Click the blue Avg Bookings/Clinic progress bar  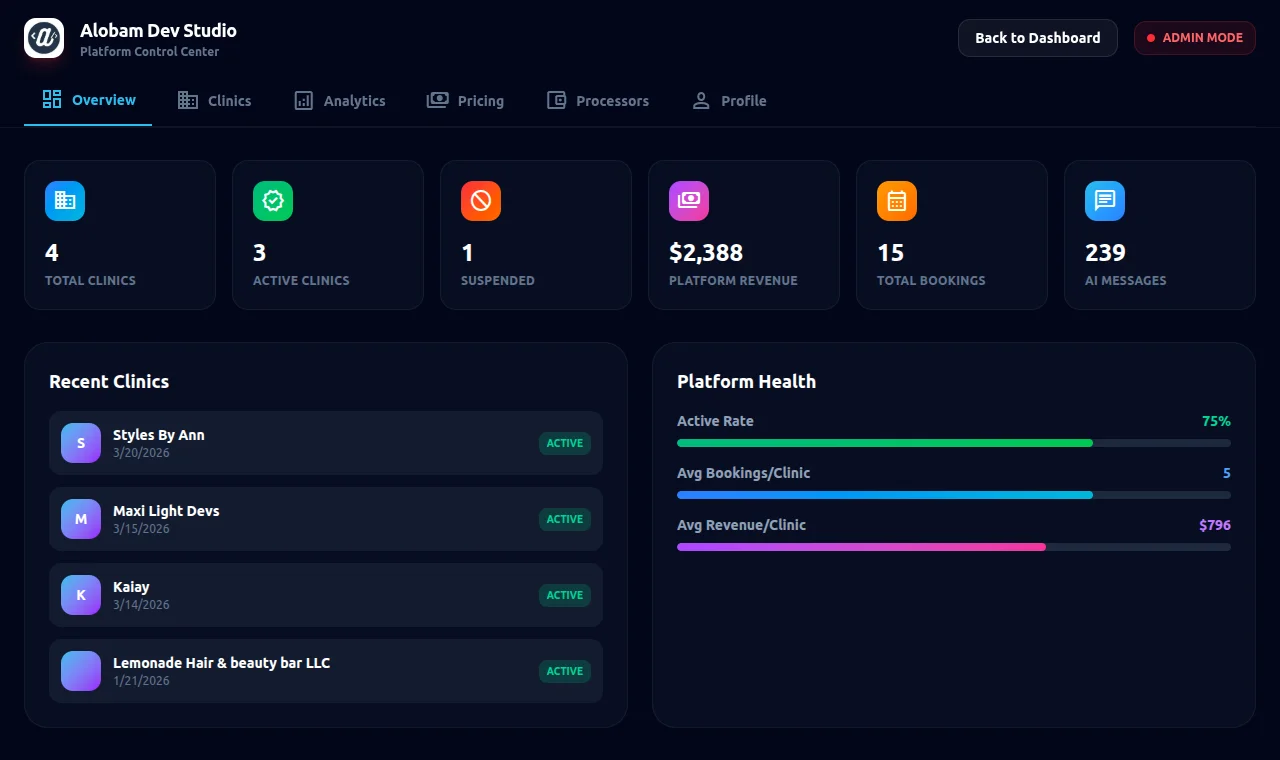(885, 495)
